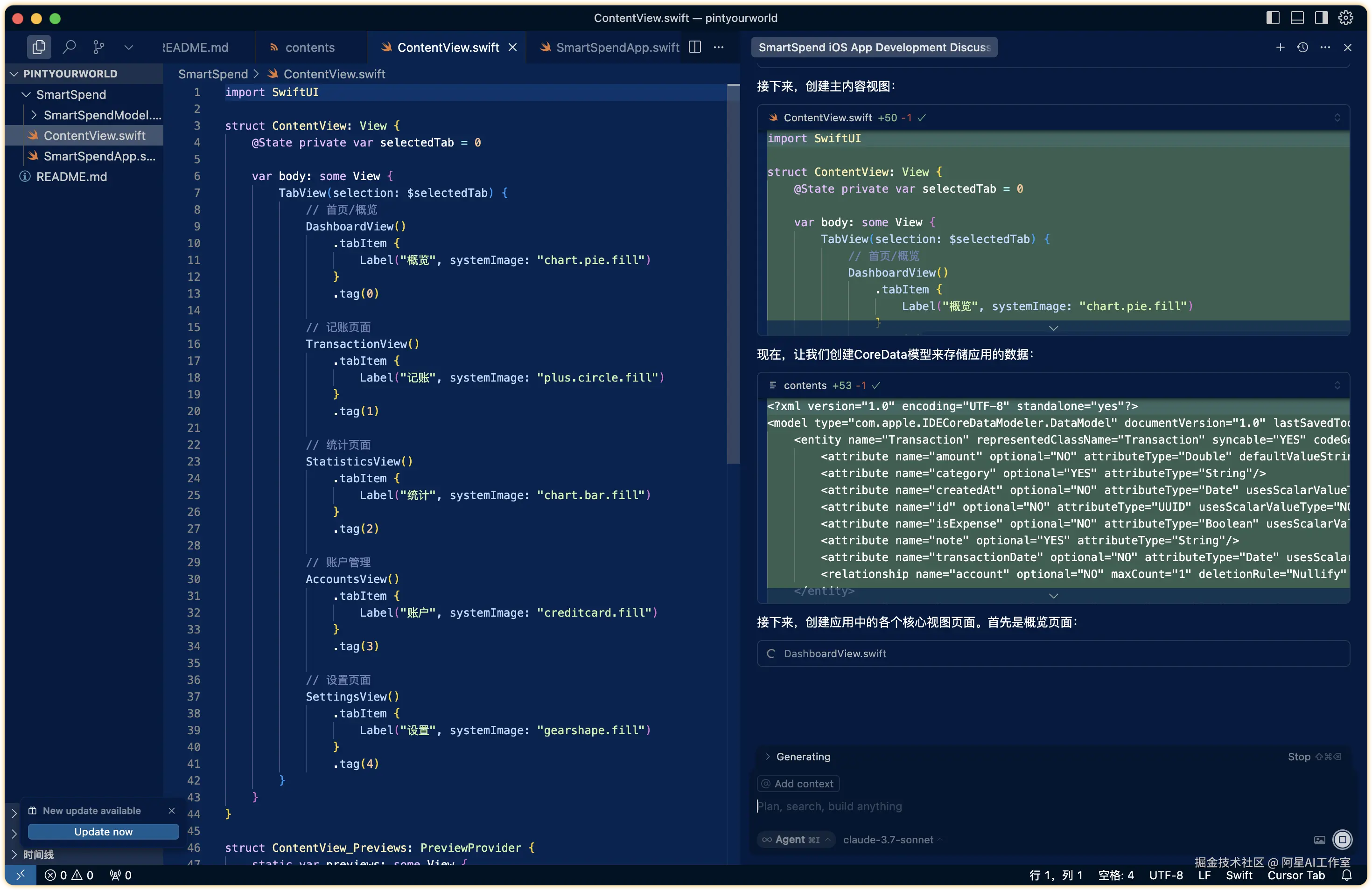The width and height of the screenshot is (1372, 890).
Task: Switch to the SmartSpendApp.swift tab
Action: pos(617,47)
